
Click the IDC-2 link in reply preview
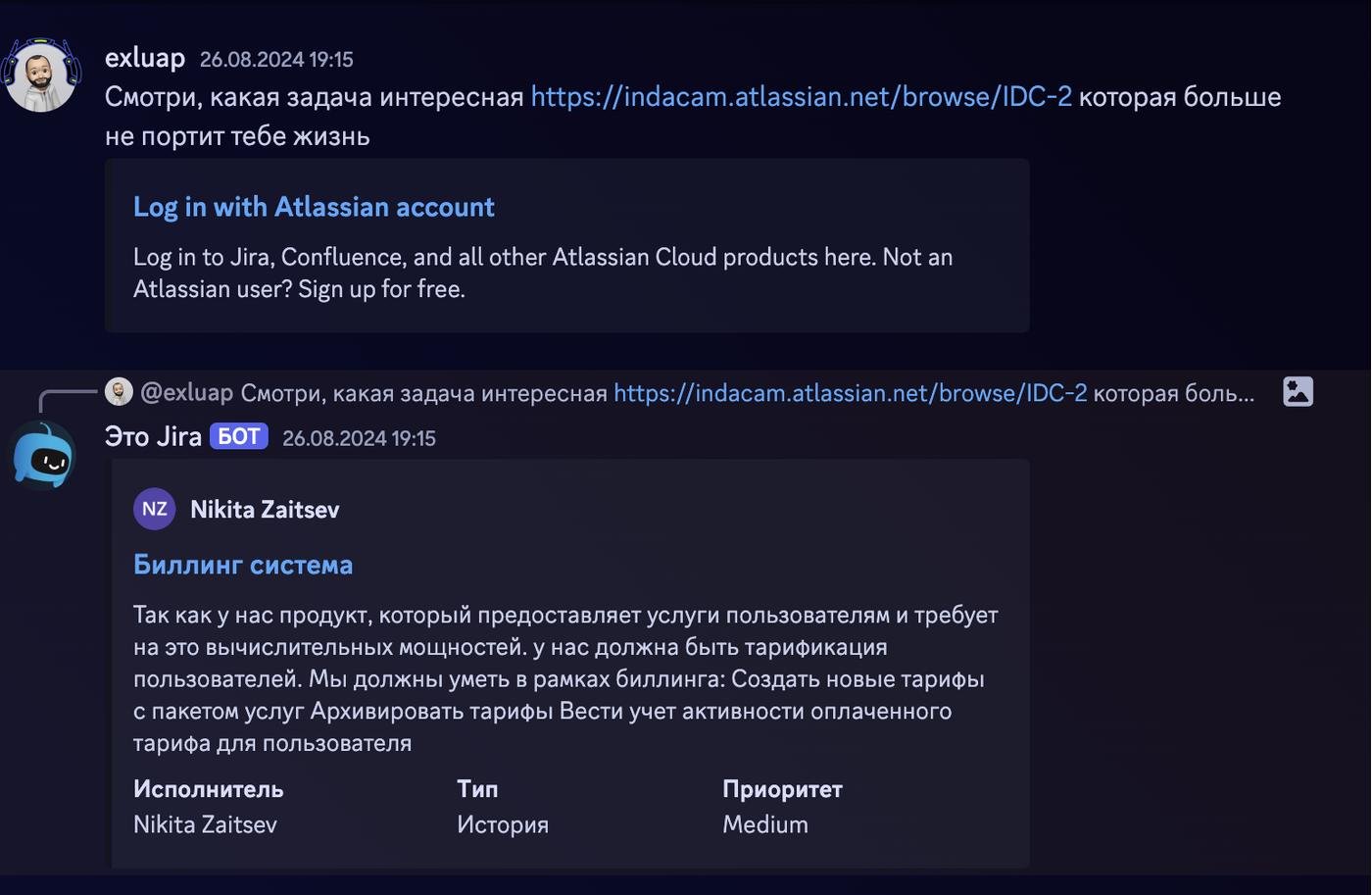pyautogui.click(x=850, y=393)
